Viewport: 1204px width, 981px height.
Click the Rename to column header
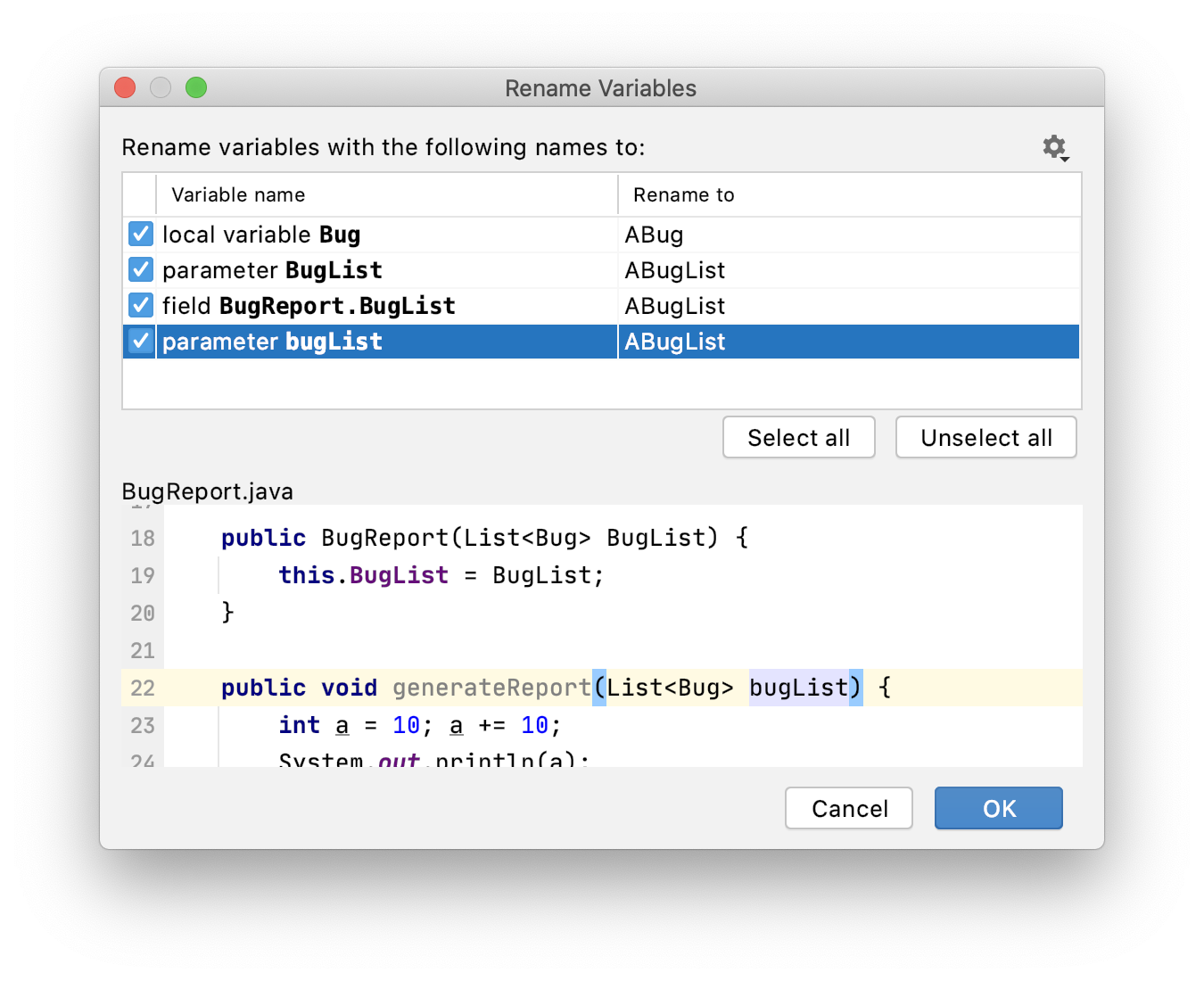tap(849, 194)
